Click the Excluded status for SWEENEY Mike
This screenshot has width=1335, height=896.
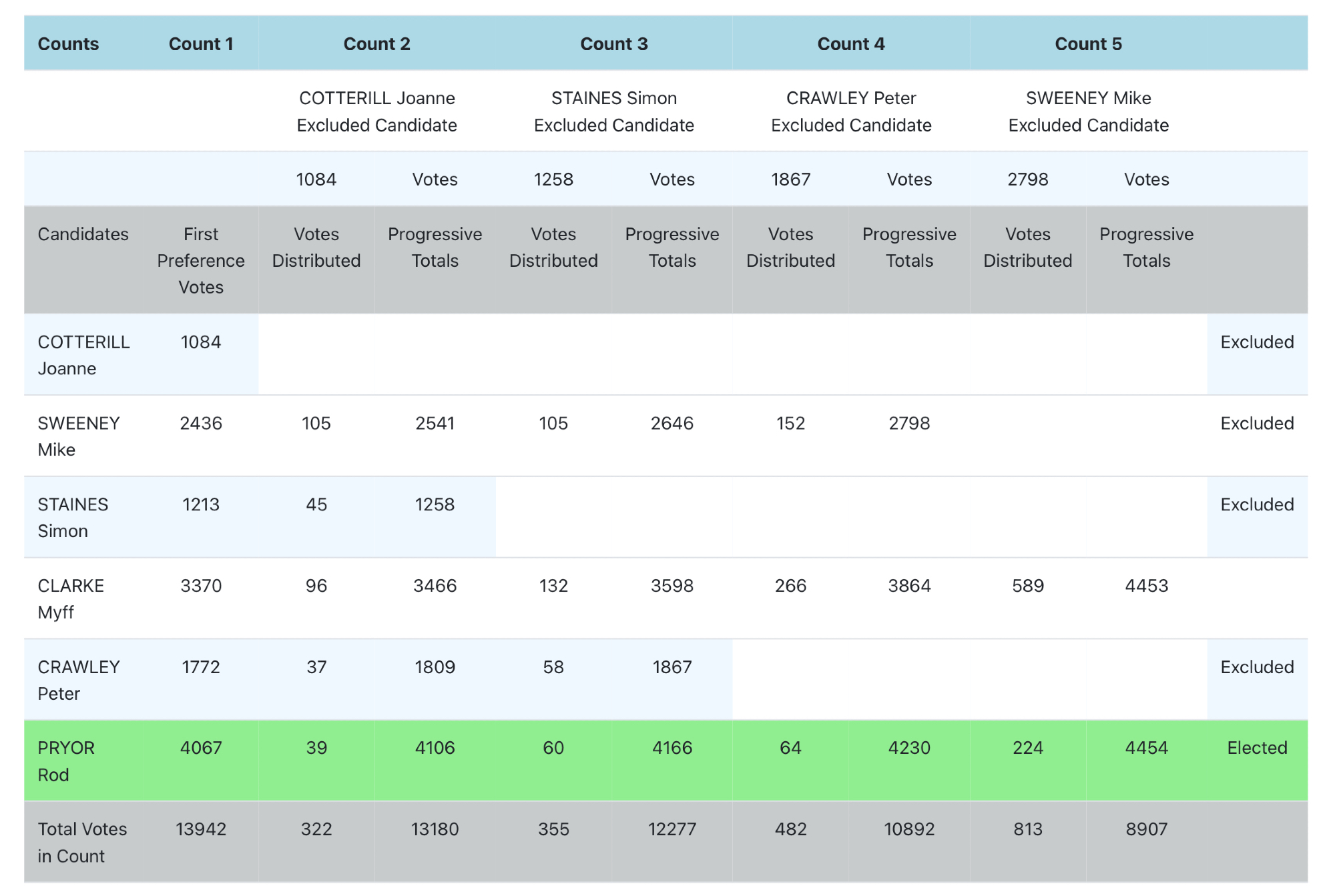tap(1257, 424)
